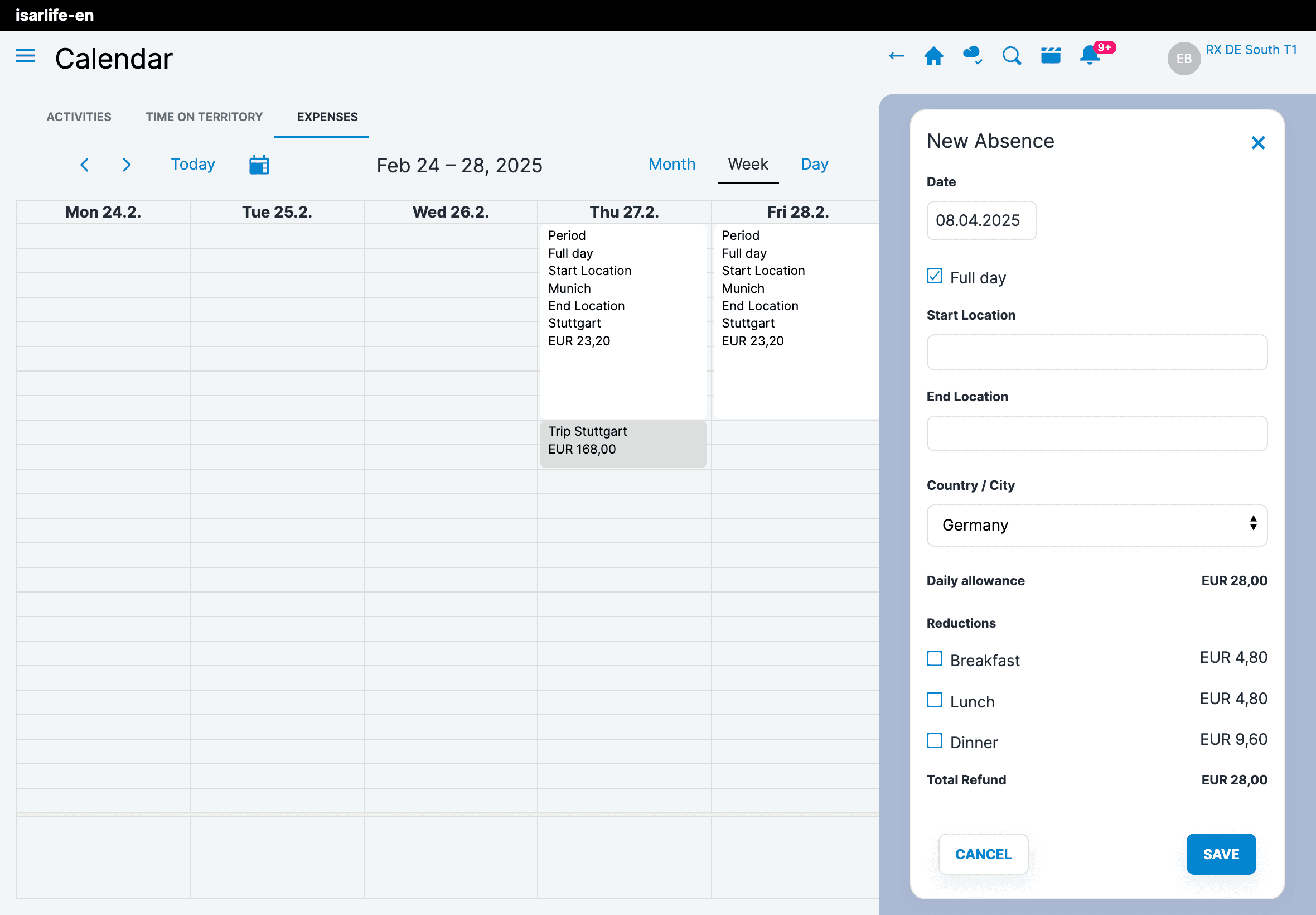
Task: Close the New Absence panel
Action: point(1257,143)
